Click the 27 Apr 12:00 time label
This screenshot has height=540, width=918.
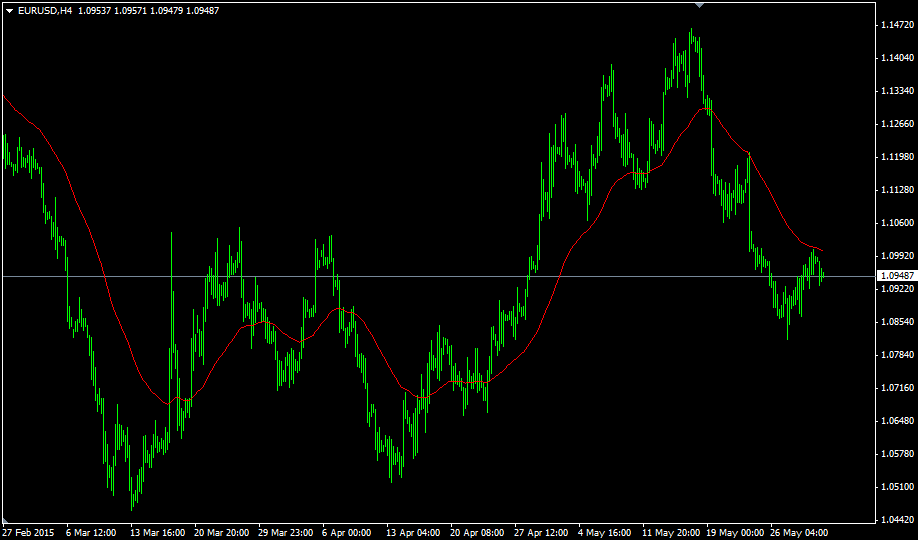click(x=542, y=533)
